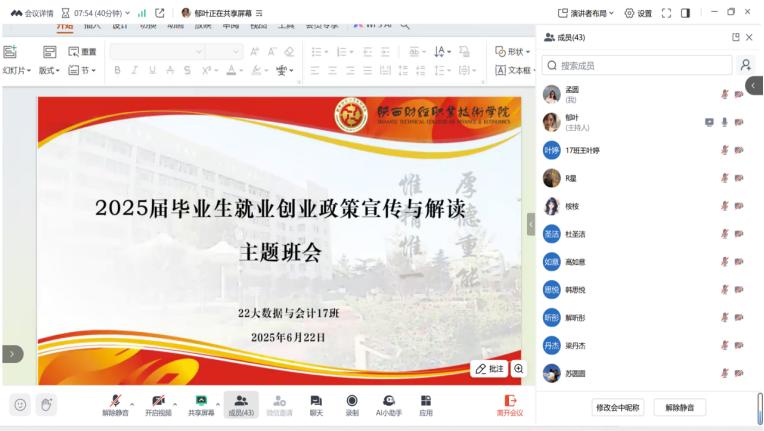Click the highlight color pen in ribbon
The height and width of the screenshot is (431, 764).
256,70
